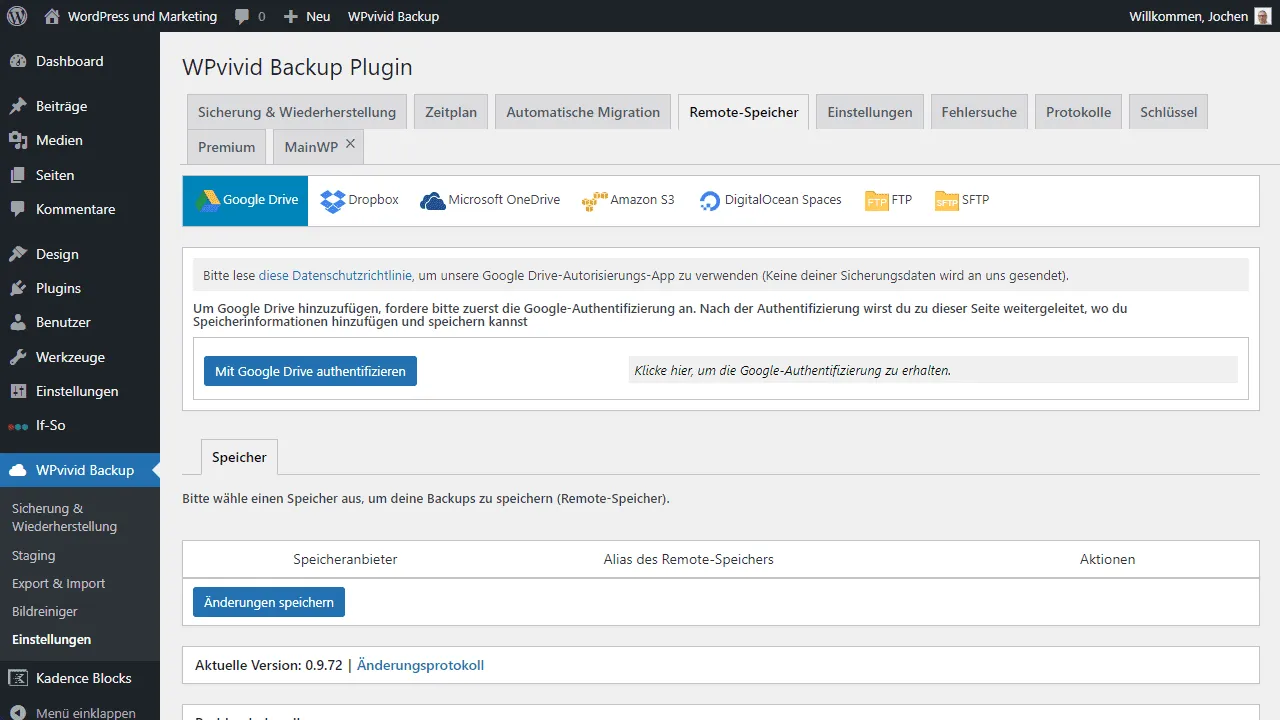Click the WPvivid Backup cloud icon

(18, 470)
